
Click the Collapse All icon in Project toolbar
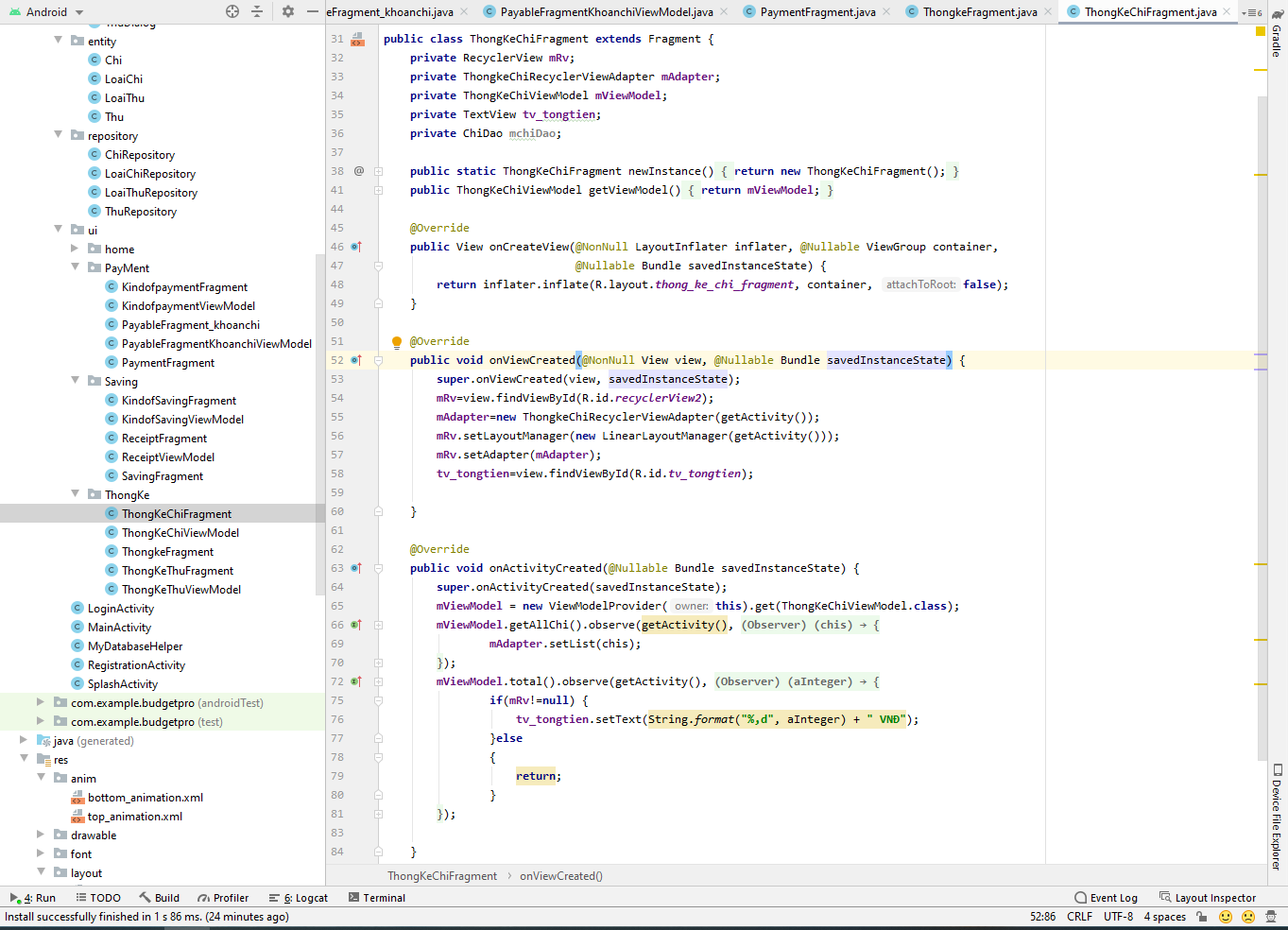pyautogui.click(x=257, y=11)
